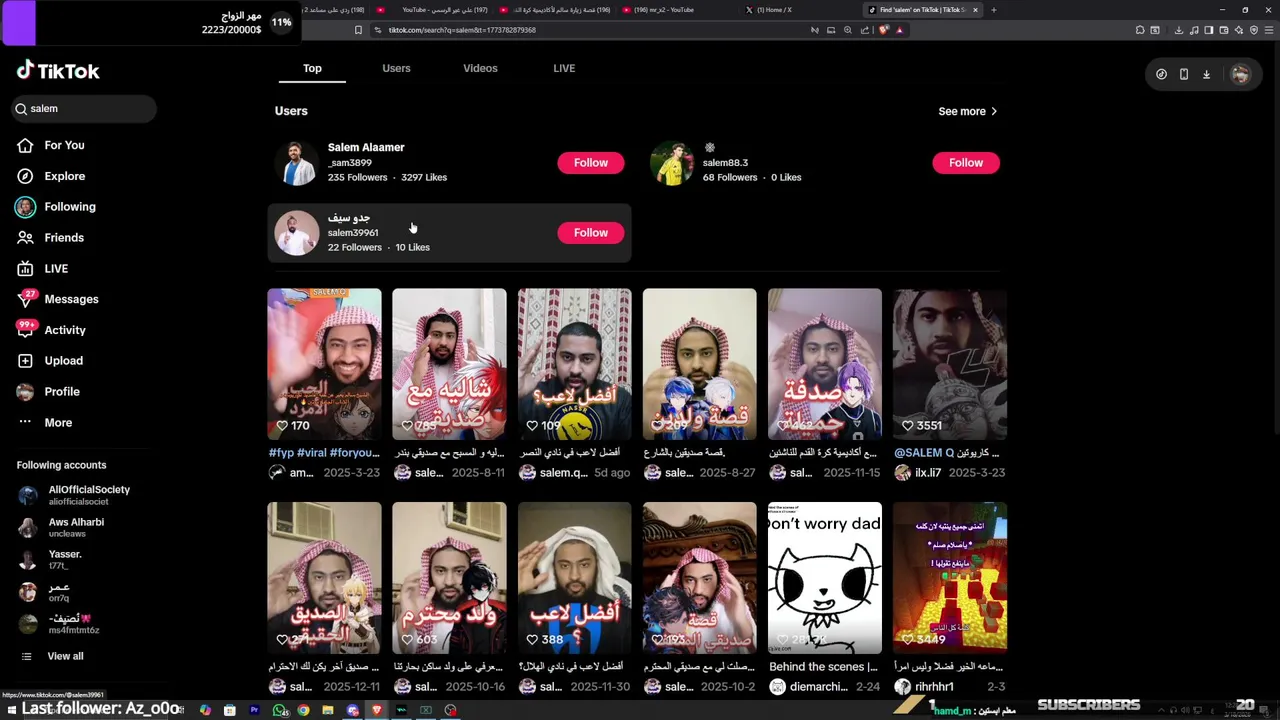
Task: Click View all following accounts
Action: (65, 656)
